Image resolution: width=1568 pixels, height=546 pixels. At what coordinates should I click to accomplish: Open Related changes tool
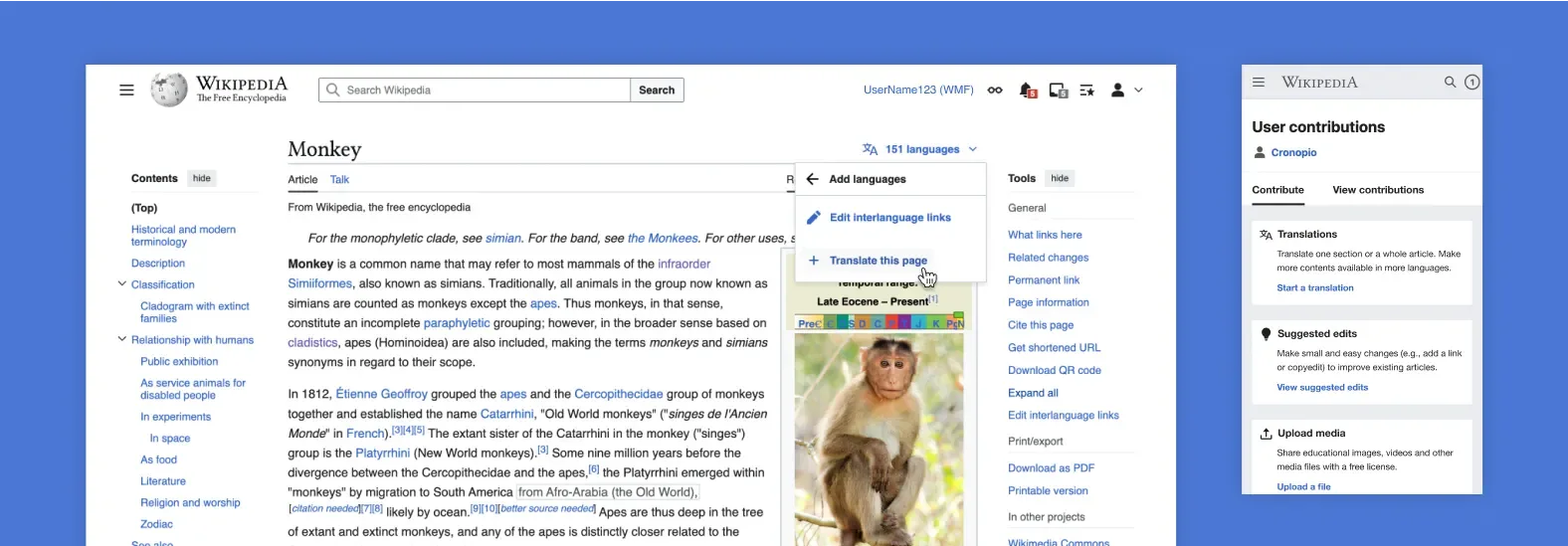point(1048,258)
